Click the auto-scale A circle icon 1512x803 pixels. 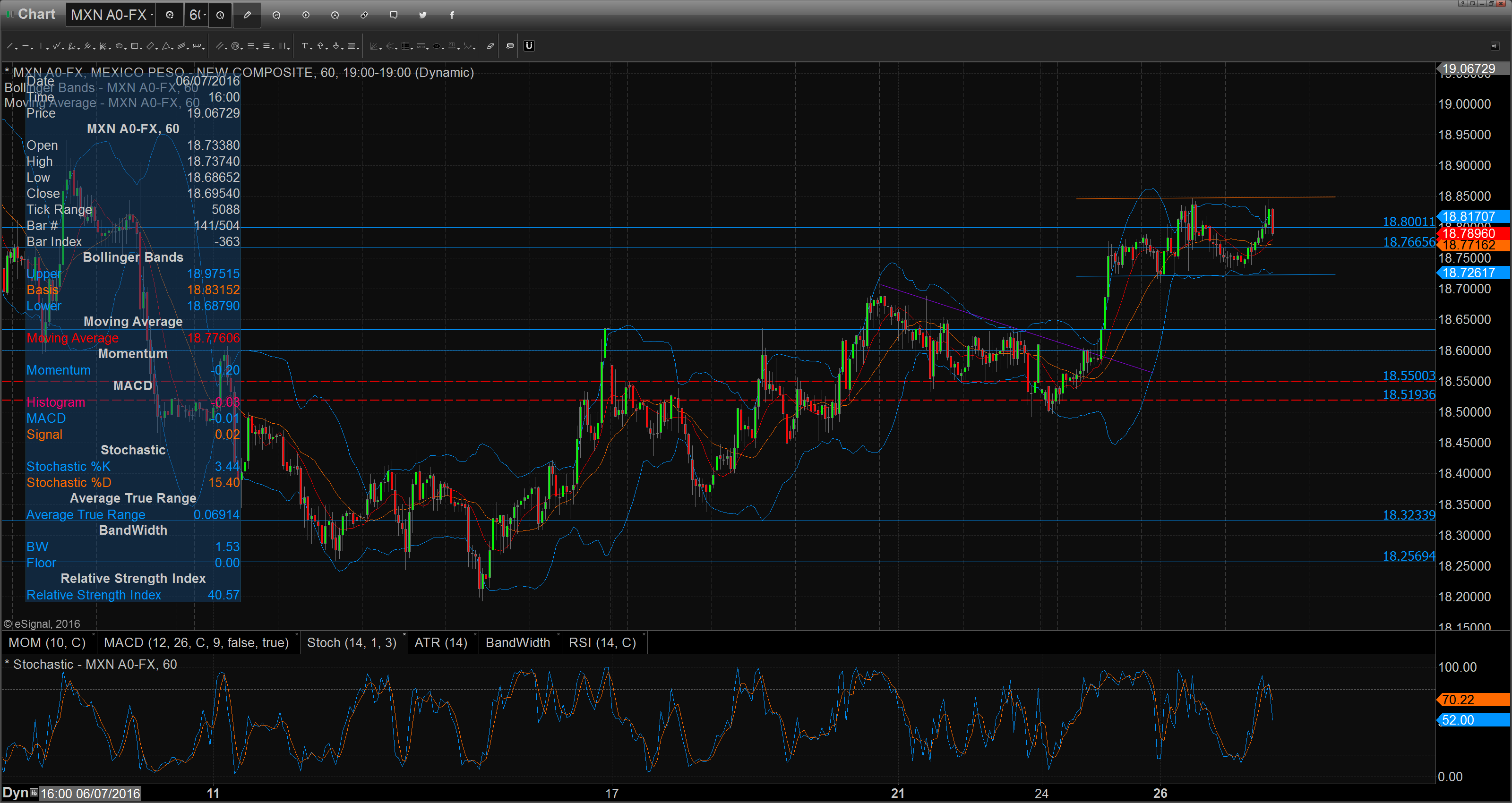(335, 15)
